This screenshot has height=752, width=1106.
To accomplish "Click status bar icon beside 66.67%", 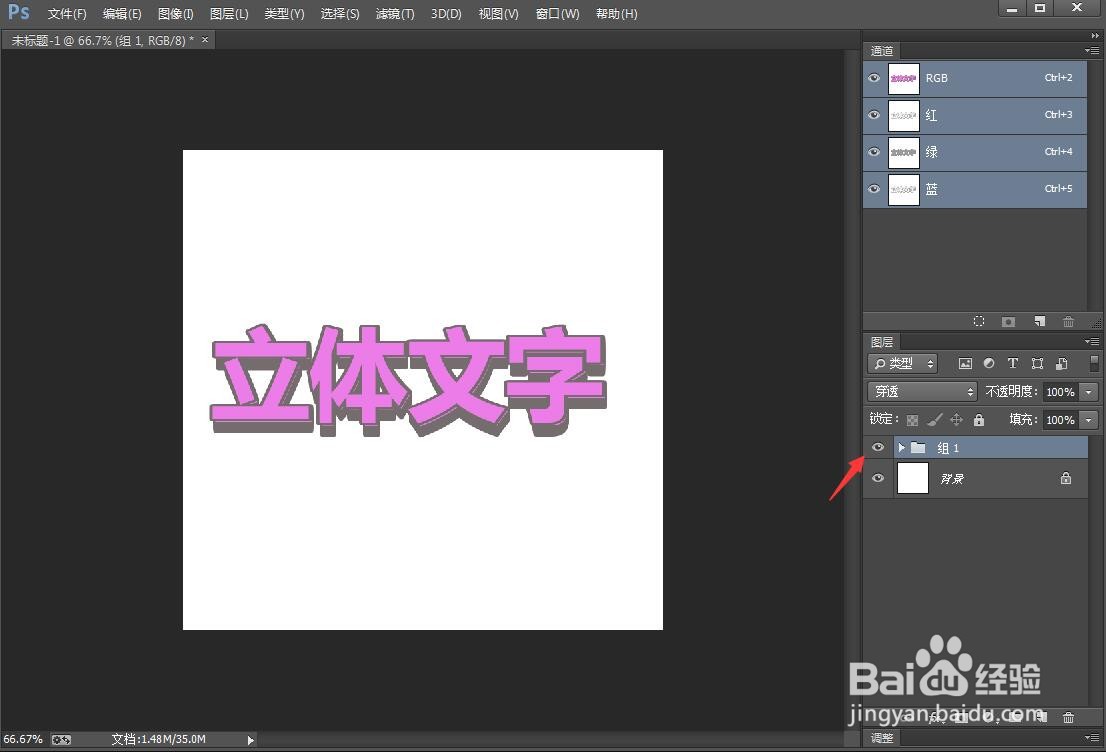I will 61,739.
